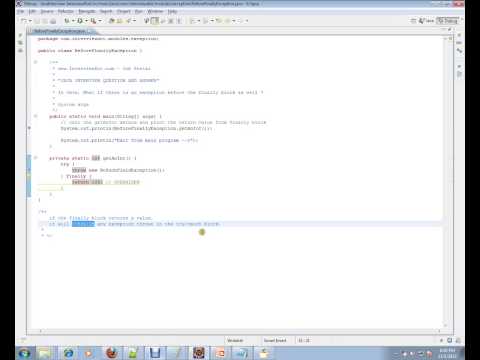This screenshot has height=360, width=480.
Task: Click the highlighted 'suppress' word in comment
Action: click(x=83, y=224)
